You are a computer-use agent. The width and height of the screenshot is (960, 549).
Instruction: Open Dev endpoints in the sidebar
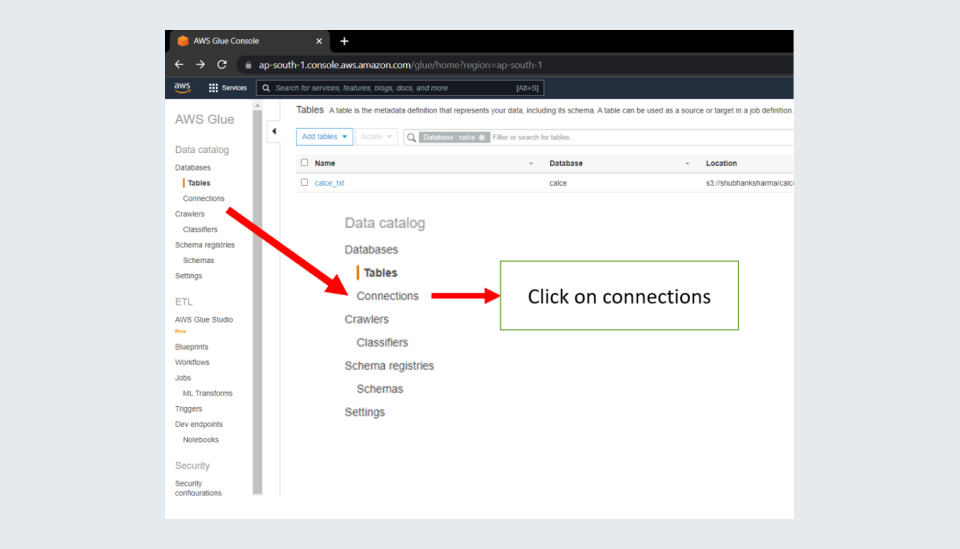pos(199,424)
